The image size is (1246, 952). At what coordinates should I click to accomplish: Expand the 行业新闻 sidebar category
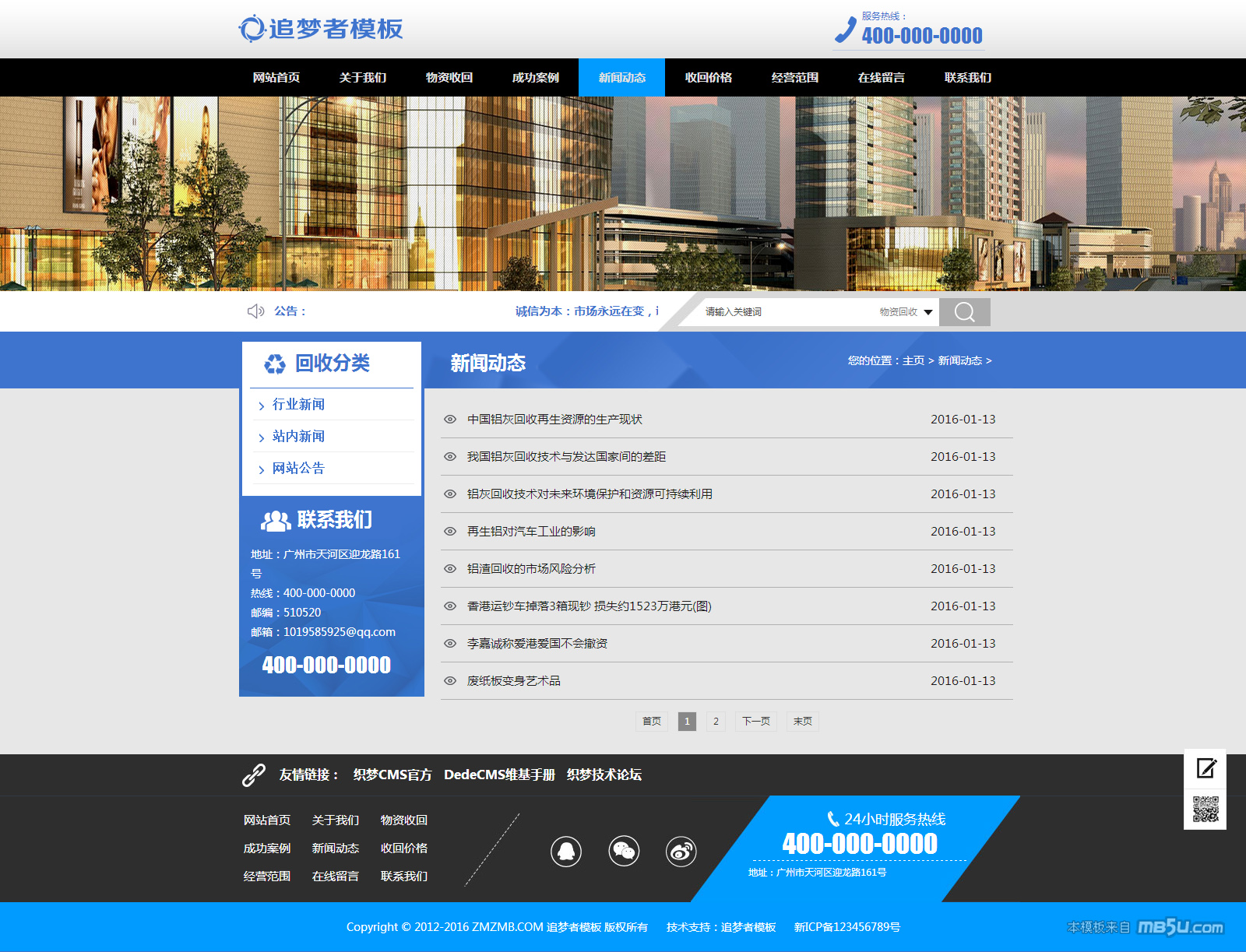pyautogui.click(x=298, y=405)
